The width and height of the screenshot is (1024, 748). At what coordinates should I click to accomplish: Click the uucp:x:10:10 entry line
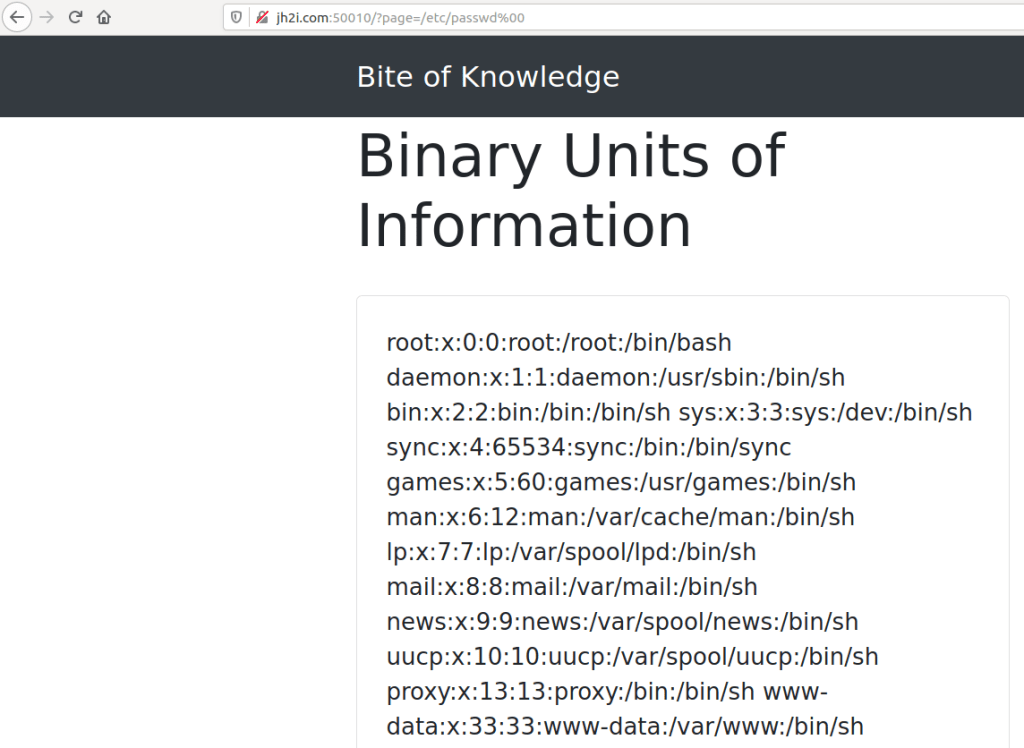point(632,657)
